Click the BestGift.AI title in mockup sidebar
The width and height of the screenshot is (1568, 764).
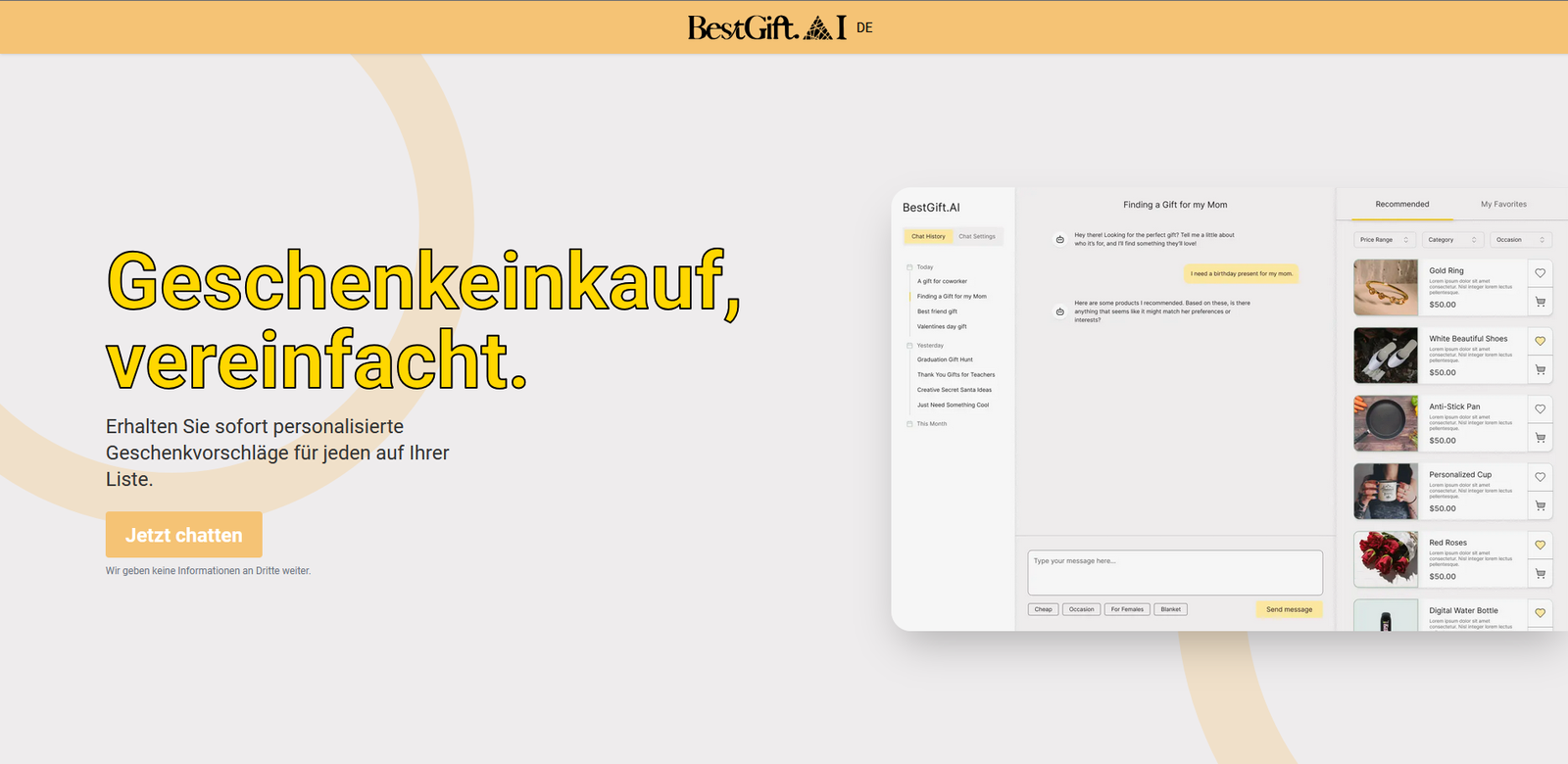[x=931, y=208]
